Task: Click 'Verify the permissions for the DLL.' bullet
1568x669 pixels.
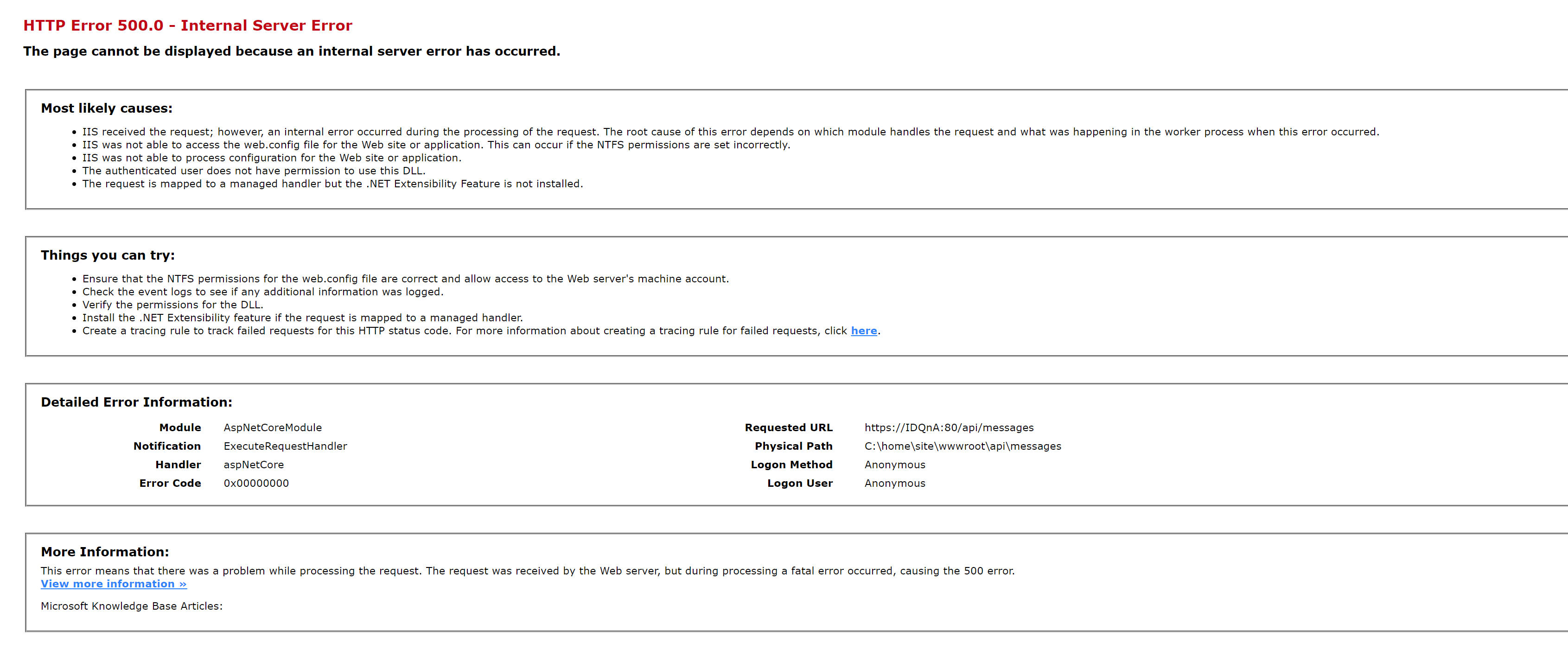Action: click(173, 305)
